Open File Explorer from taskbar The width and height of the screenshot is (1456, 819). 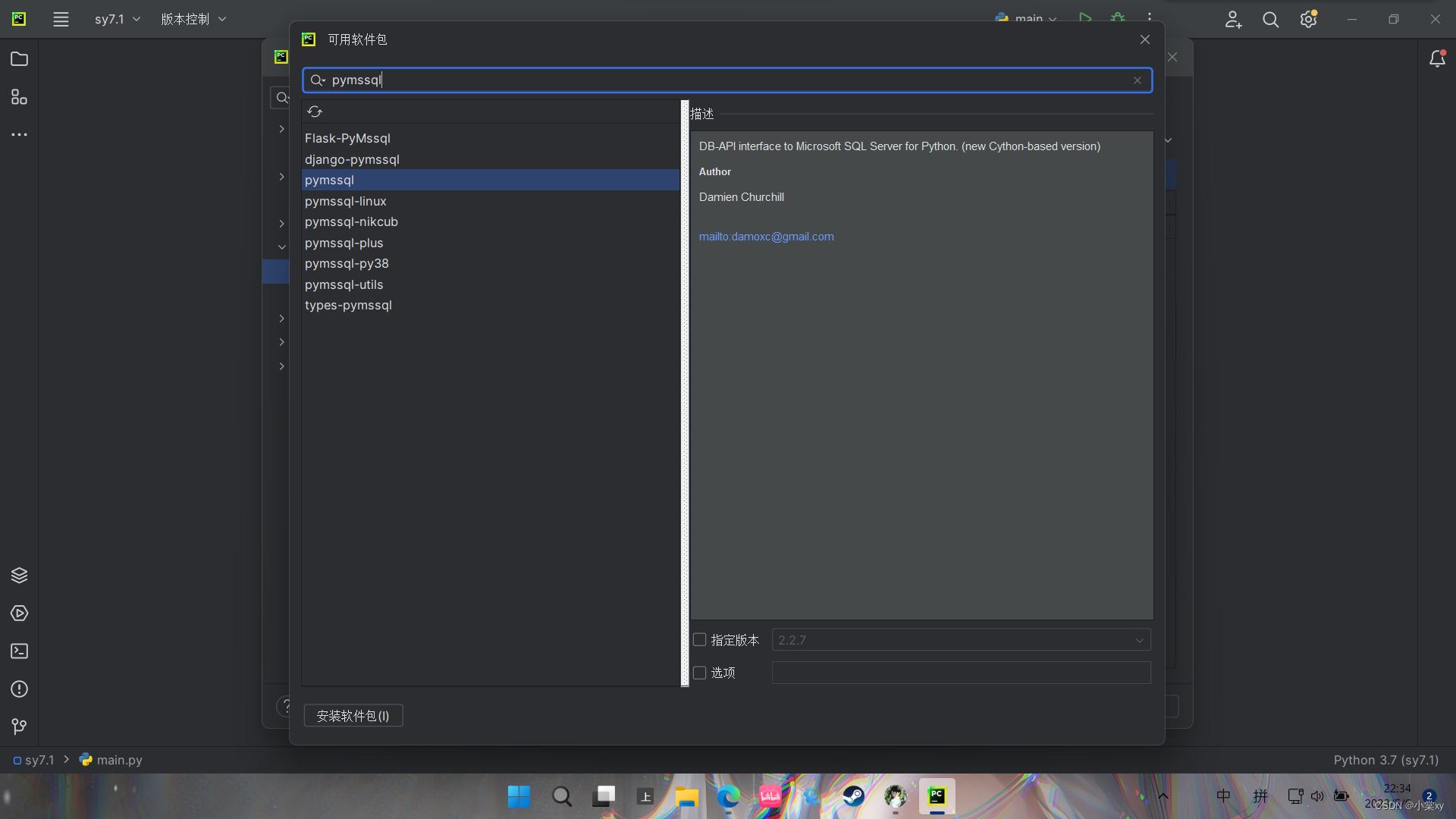coord(687,796)
